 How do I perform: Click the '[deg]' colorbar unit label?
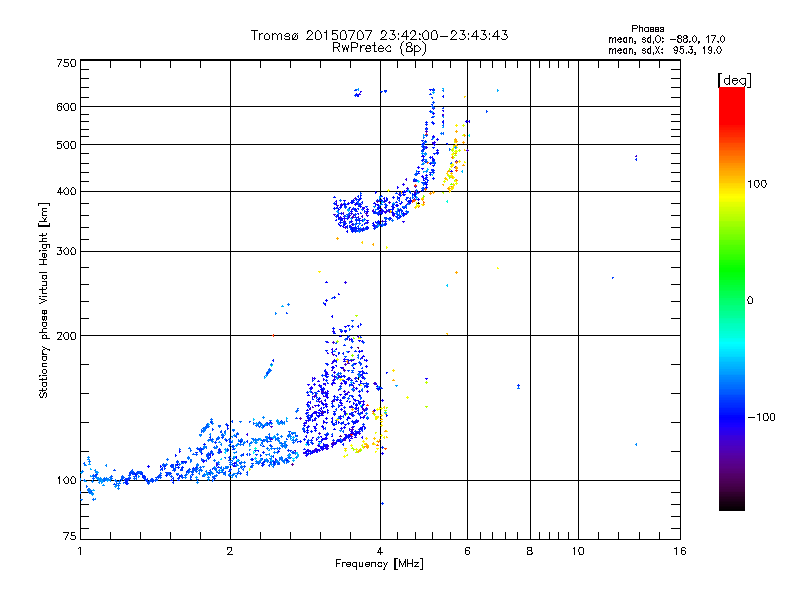click(x=734, y=80)
